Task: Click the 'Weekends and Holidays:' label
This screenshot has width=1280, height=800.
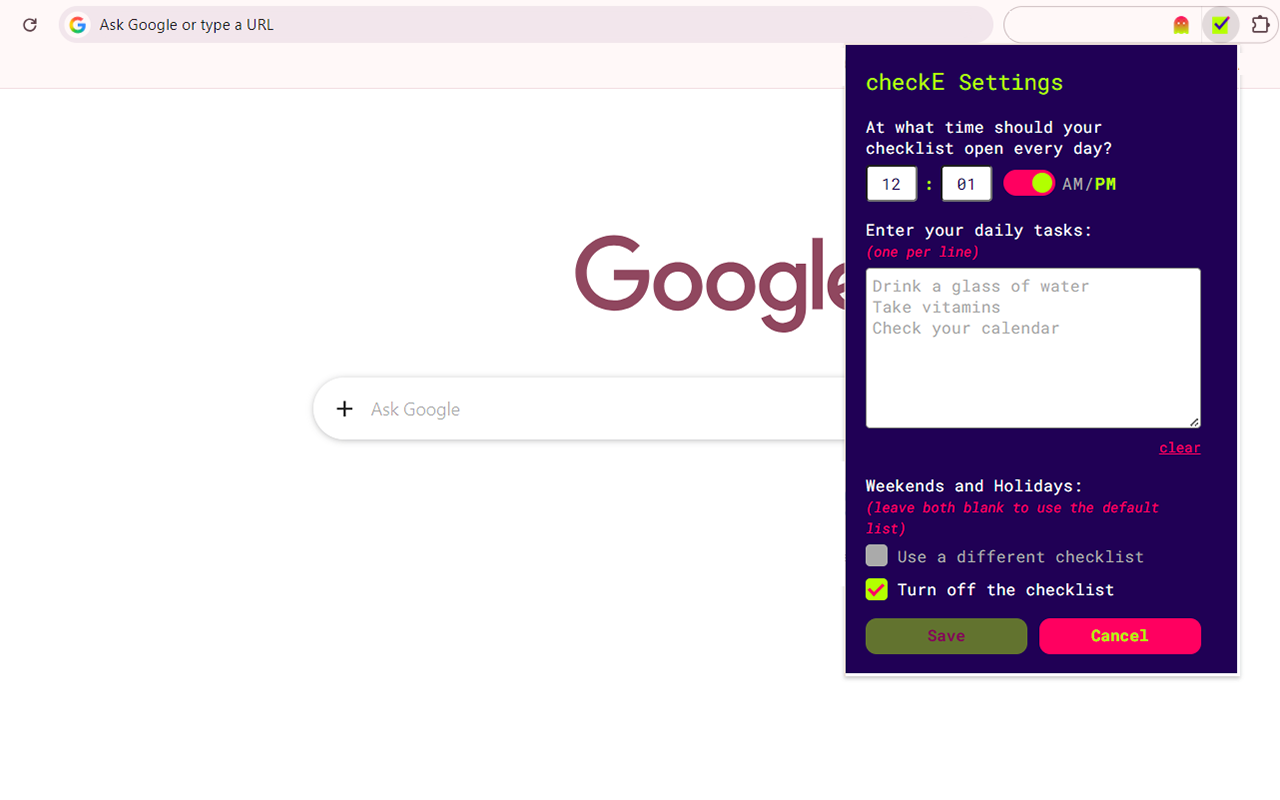Action: pyautogui.click(x=974, y=486)
